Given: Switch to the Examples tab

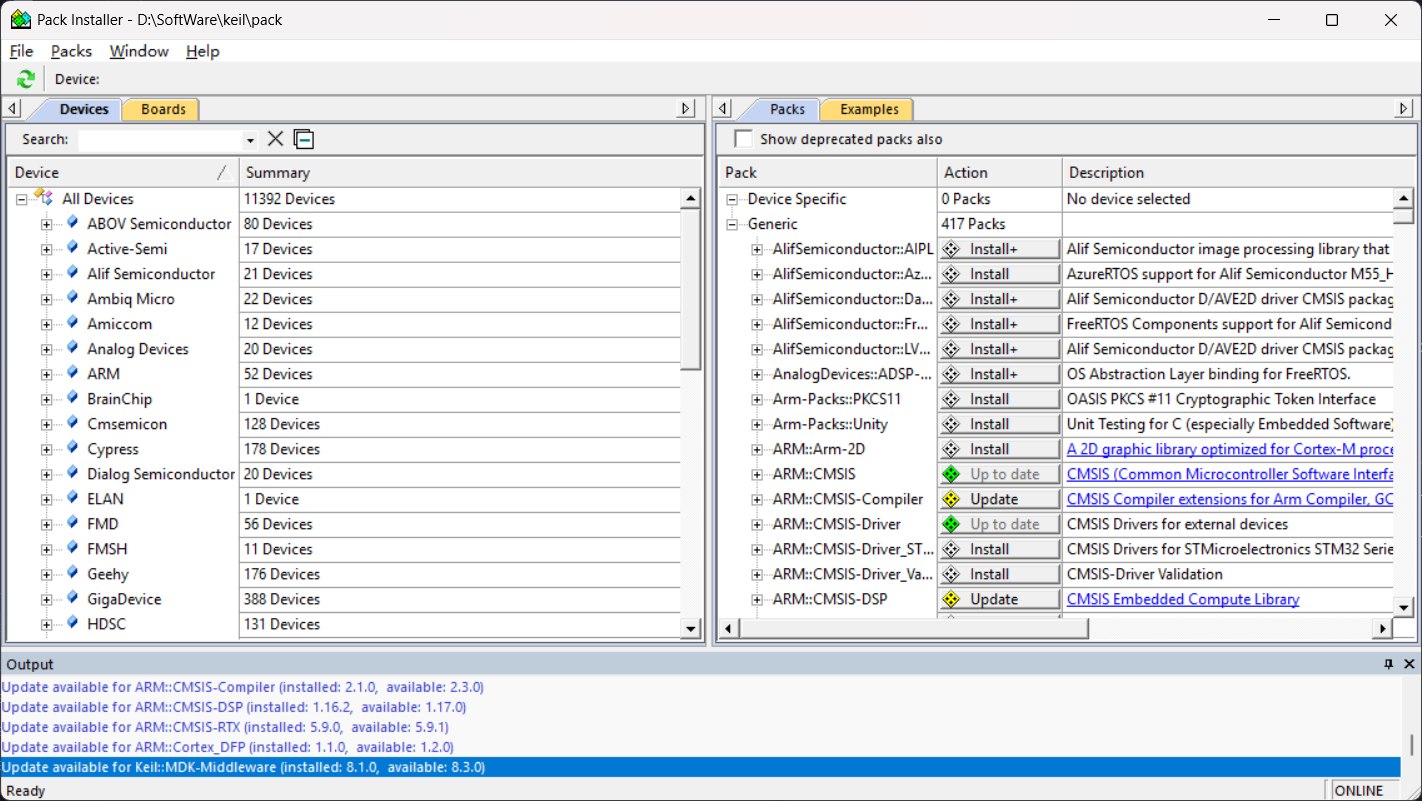Looking at the screenshot, I should [869, 109].
